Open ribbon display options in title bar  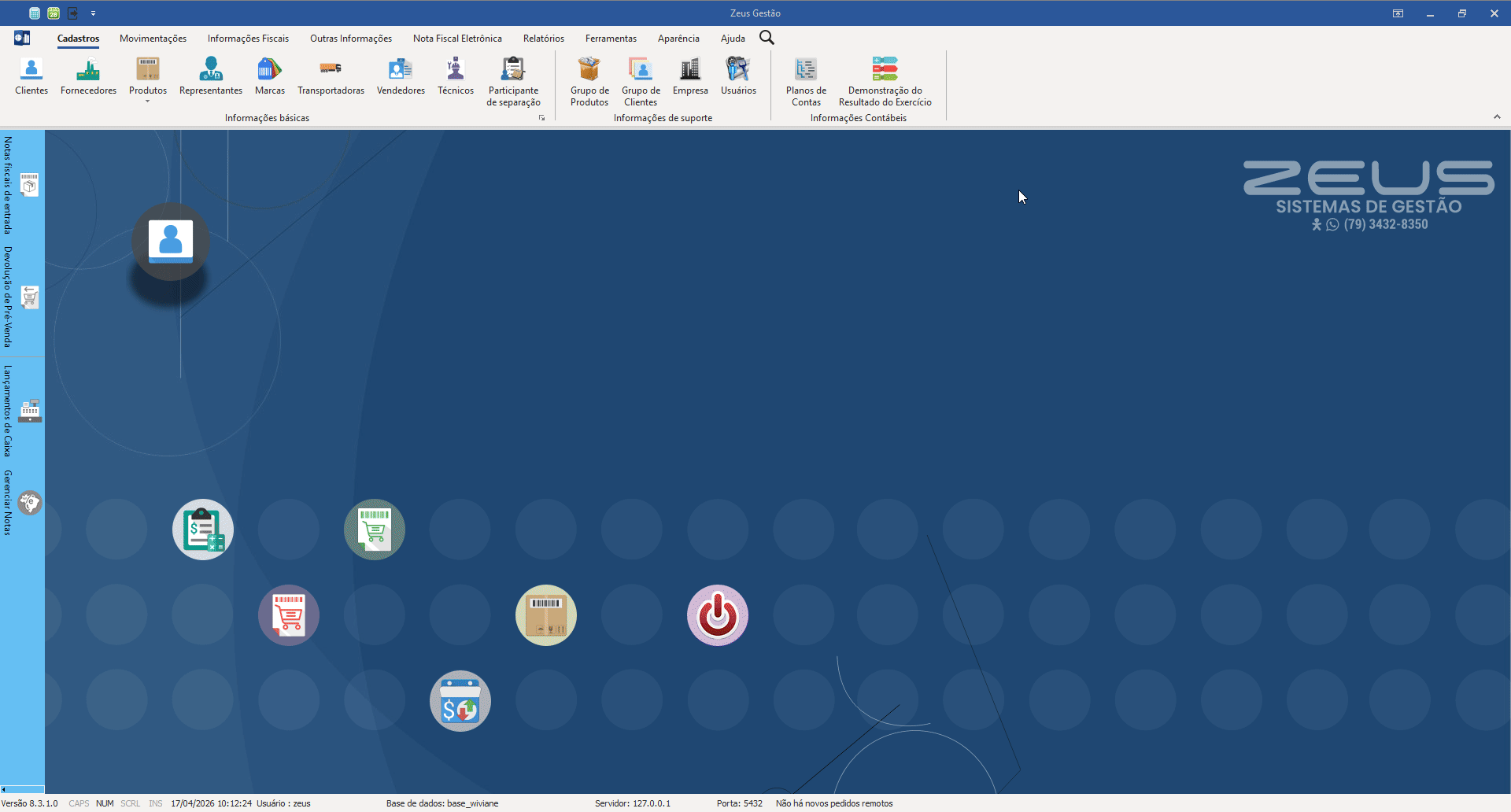tap(1398, 13)
